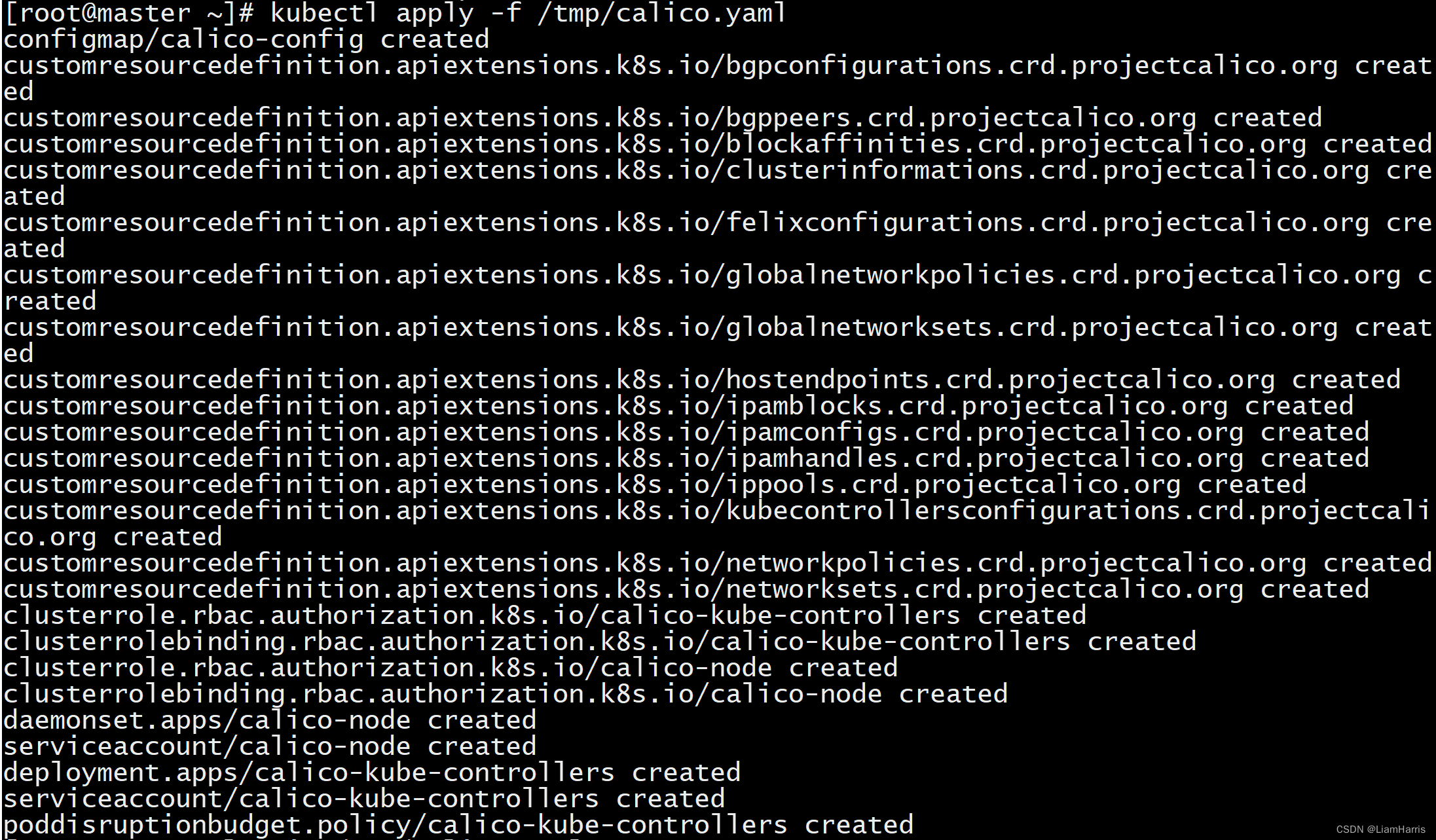This screenshot has height=840, width=1436.
Task: Click the daemonset.apps/calico-node created line
Action: tap(268, 720)
